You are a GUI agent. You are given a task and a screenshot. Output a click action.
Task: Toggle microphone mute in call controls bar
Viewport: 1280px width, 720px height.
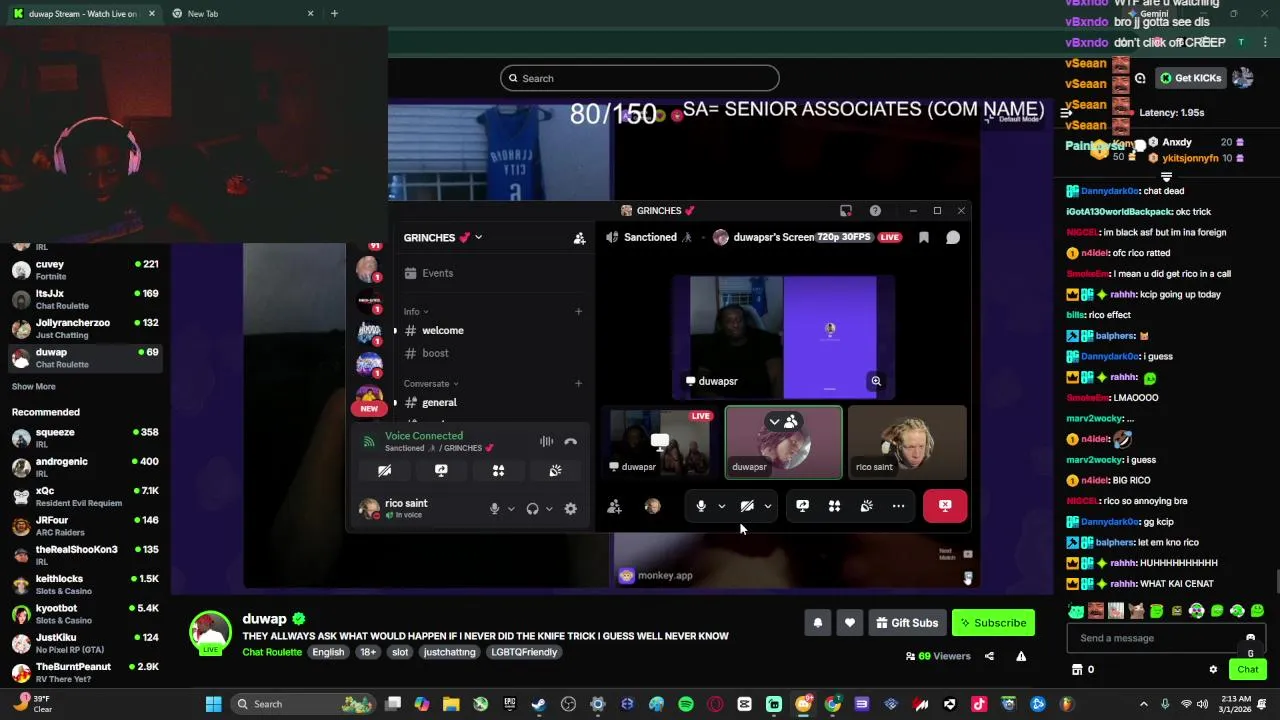[x=701, y=506]
